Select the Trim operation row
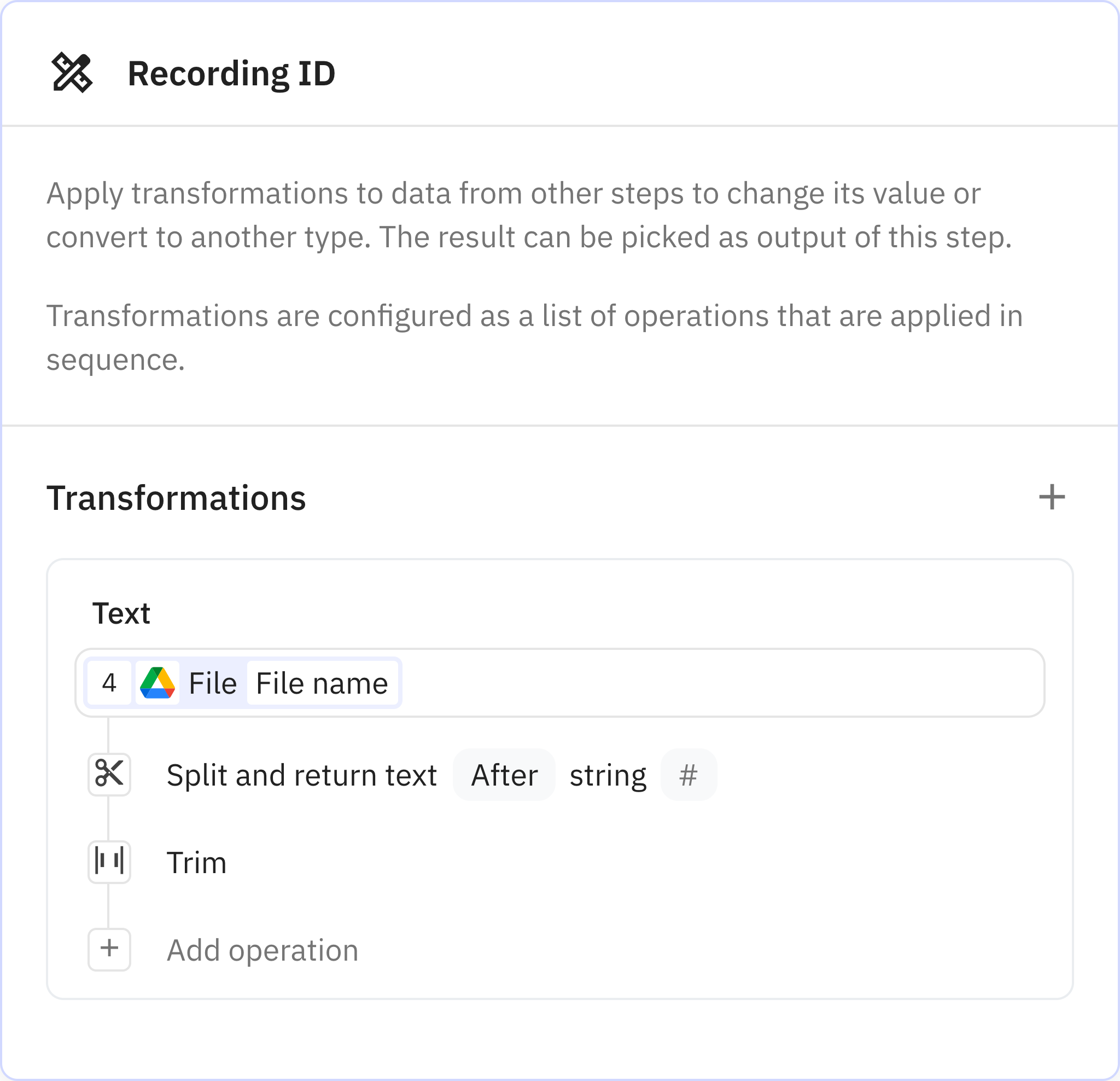This screenshot has width=1120, height=1081. point(196,863)
